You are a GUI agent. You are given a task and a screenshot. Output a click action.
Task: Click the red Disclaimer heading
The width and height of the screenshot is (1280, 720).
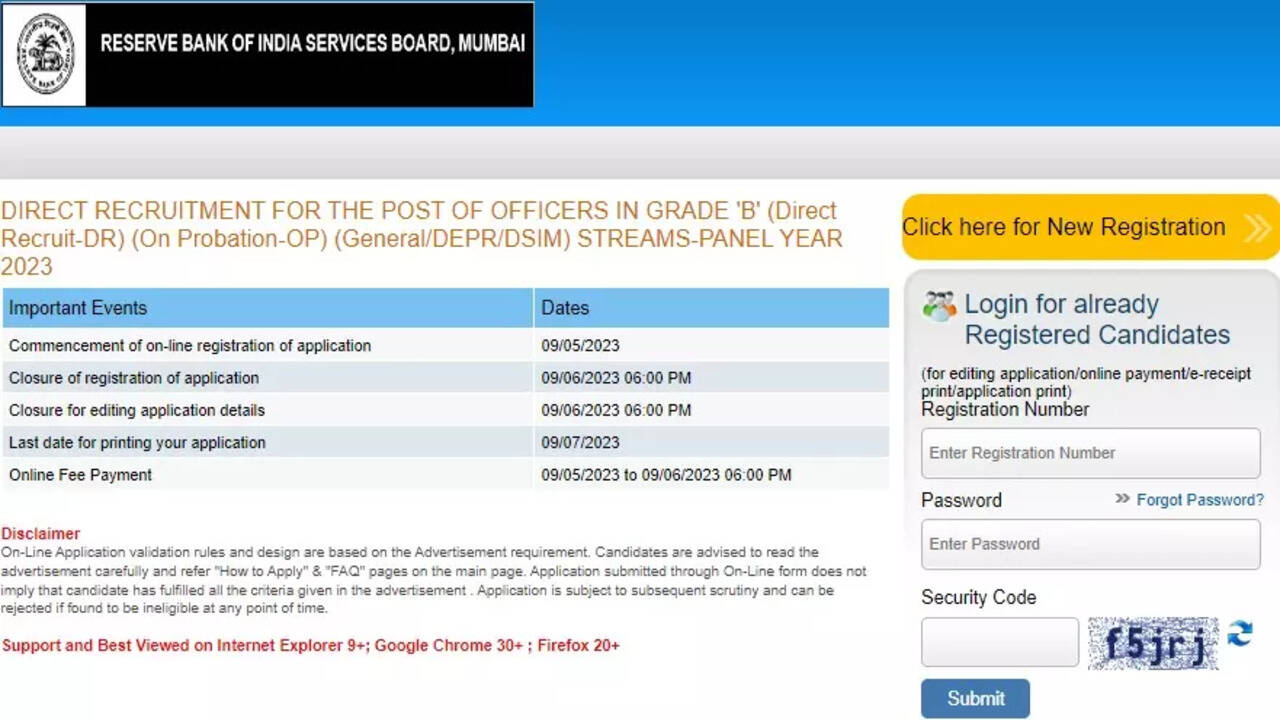(40, 534)
